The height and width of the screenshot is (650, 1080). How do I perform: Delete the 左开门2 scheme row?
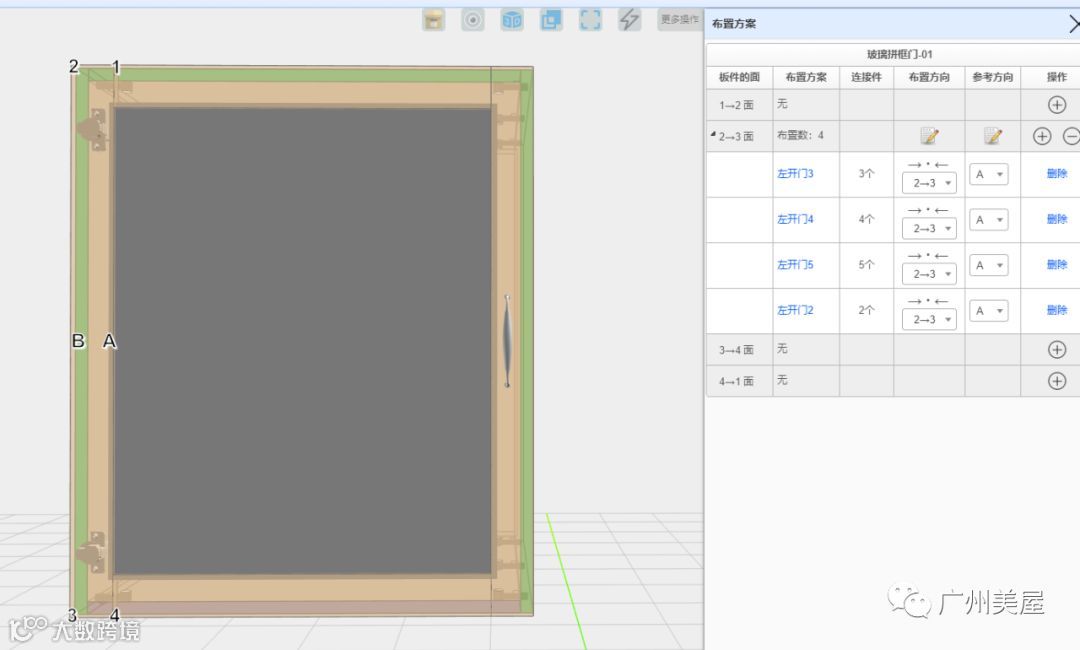1057,310
